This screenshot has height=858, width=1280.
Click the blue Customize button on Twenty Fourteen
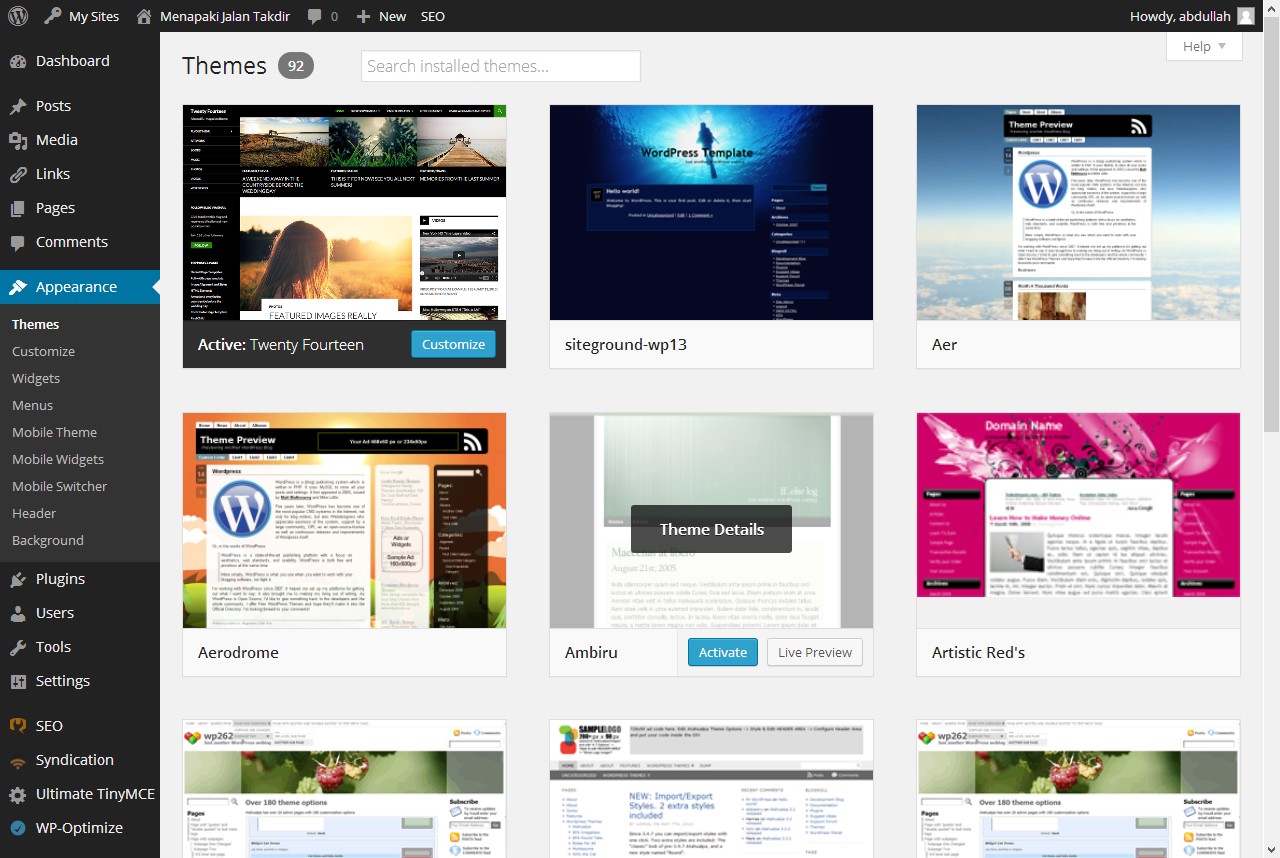[453, 344]
